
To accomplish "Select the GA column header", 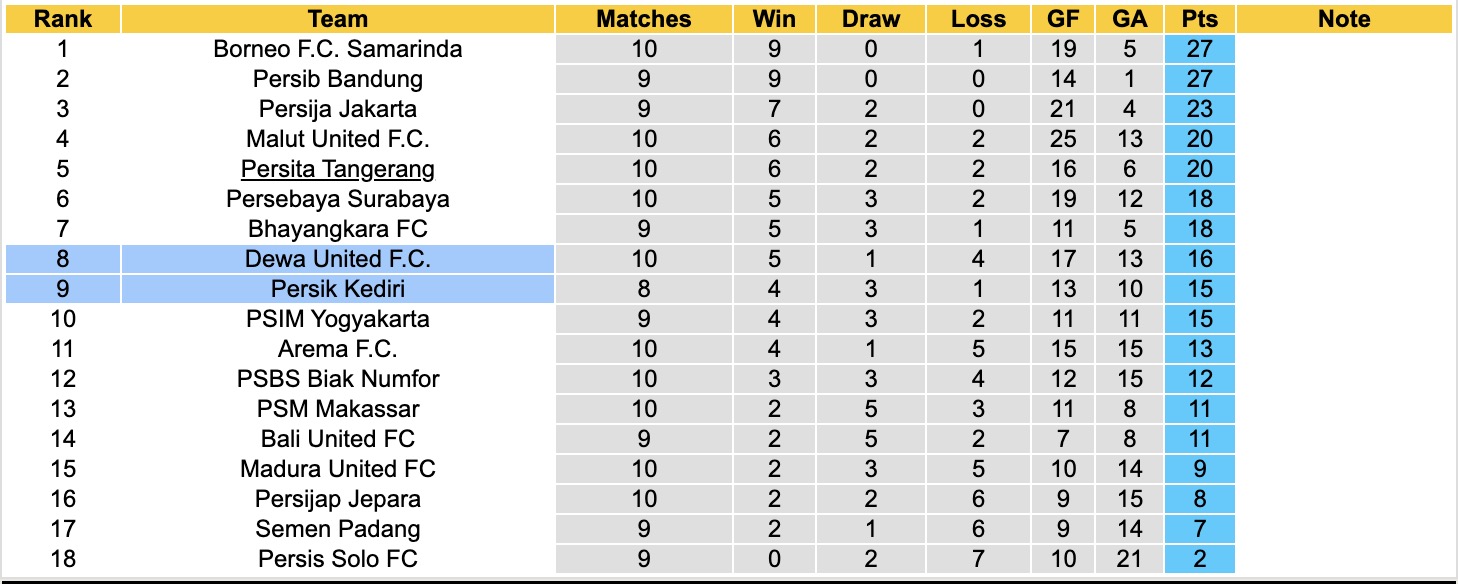I will click(1129, 19).
